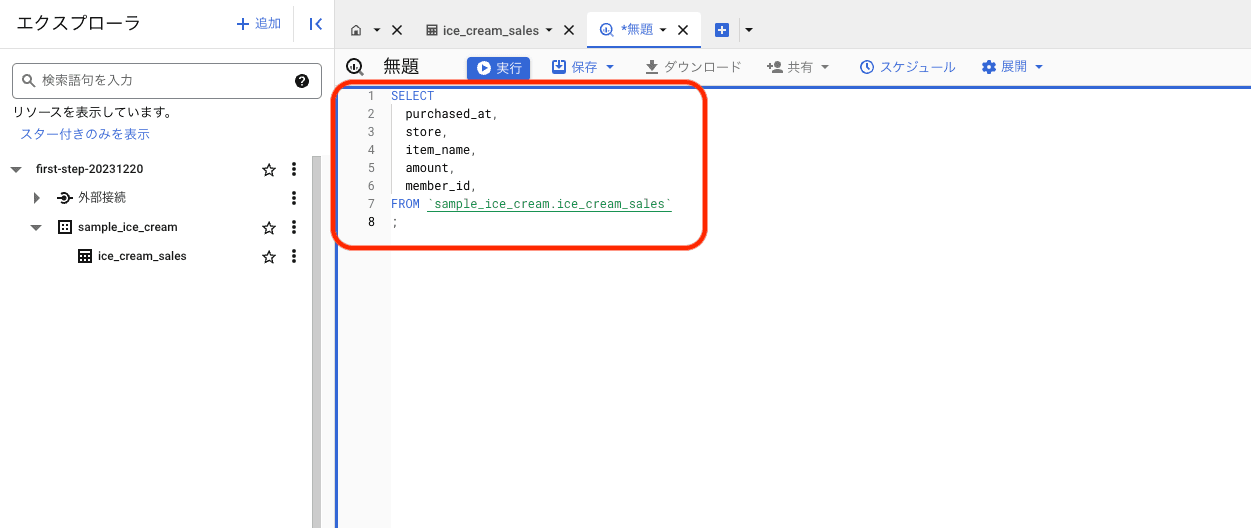Star the ice_cream_sales table

pyautogui.click(x=268, y=257)
